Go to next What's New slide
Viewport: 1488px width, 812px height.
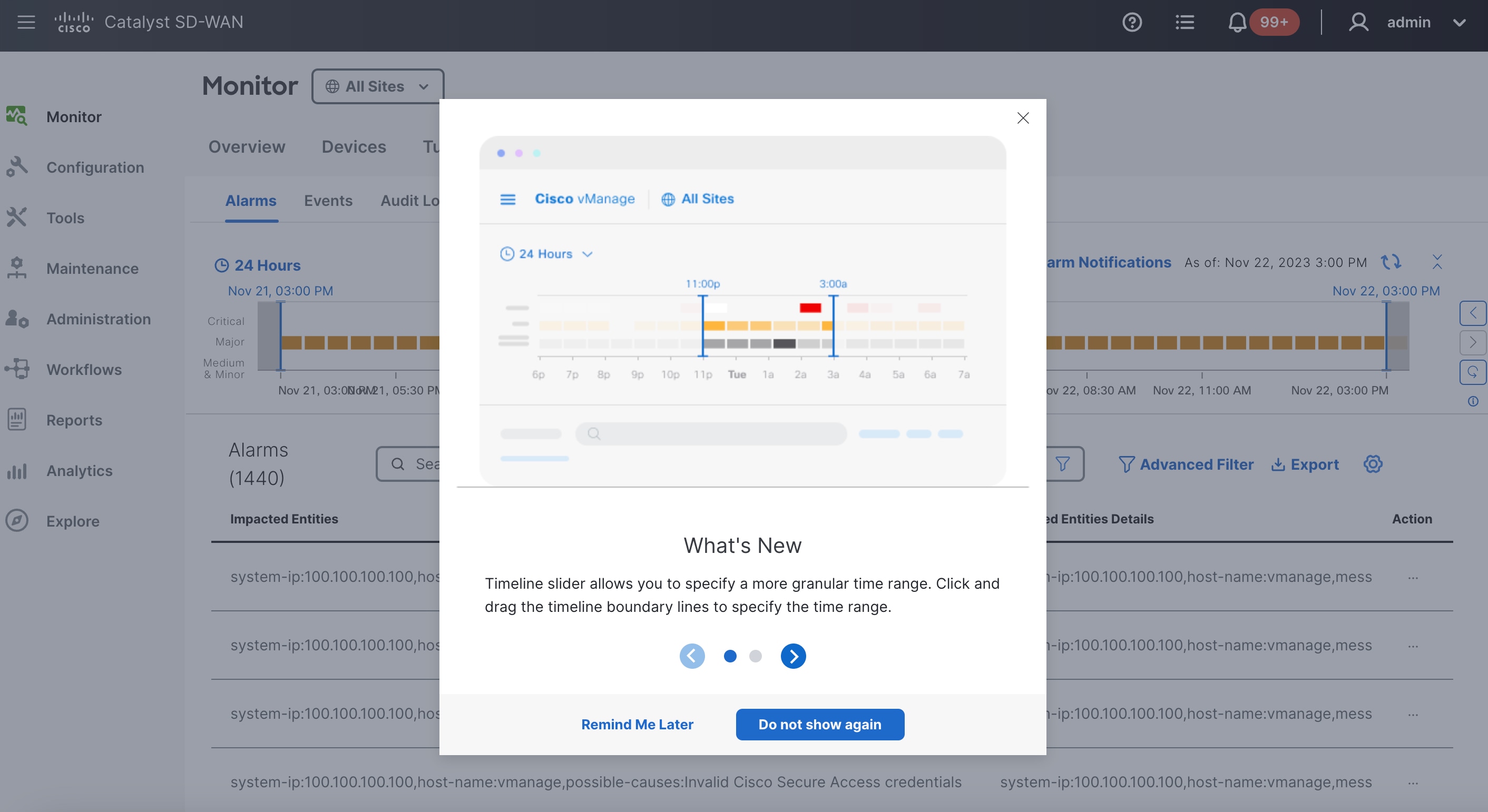coord(794,656)
